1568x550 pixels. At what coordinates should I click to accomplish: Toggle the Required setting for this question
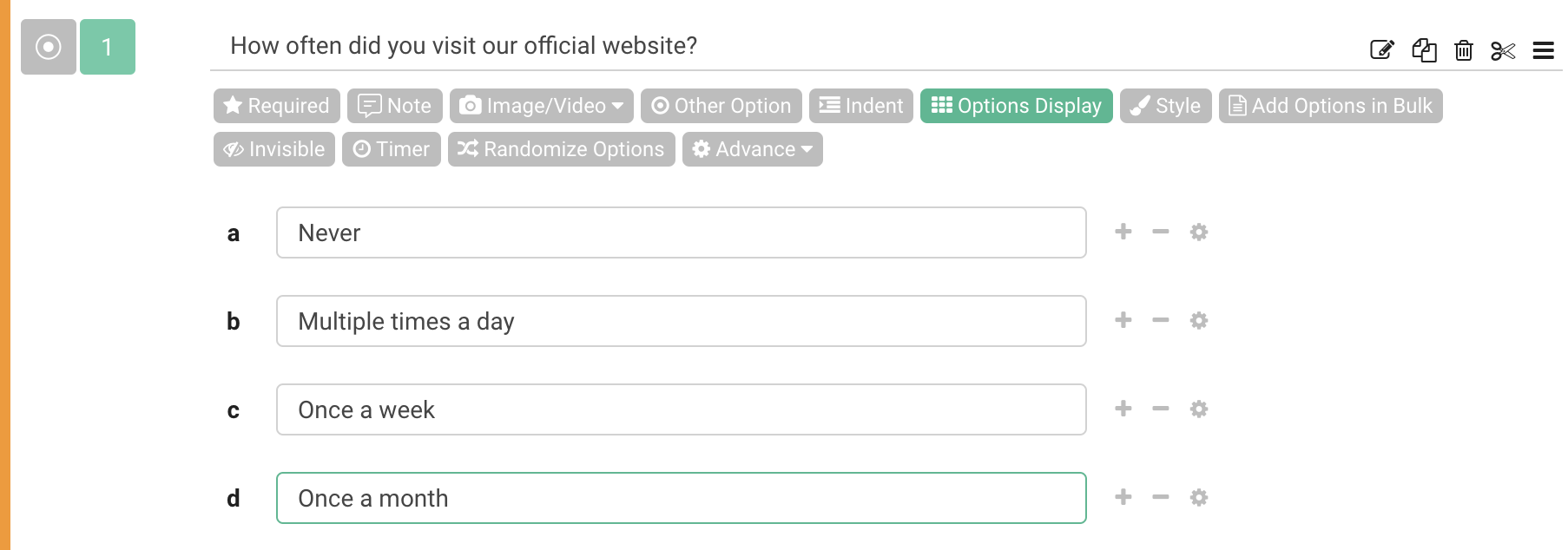pyautogui.click(x=275, y=105)
